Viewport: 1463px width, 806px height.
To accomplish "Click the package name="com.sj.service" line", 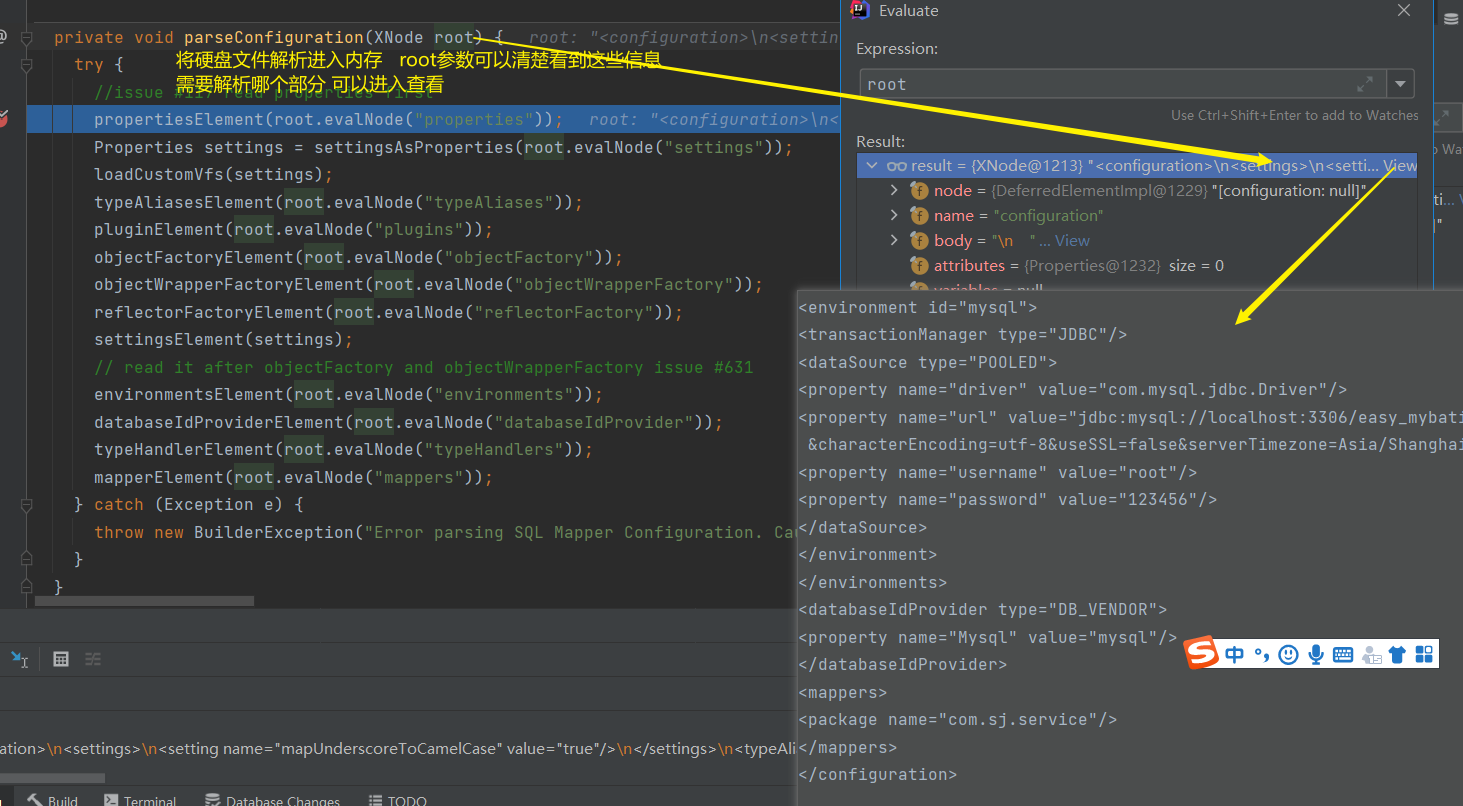I will 958,719.
